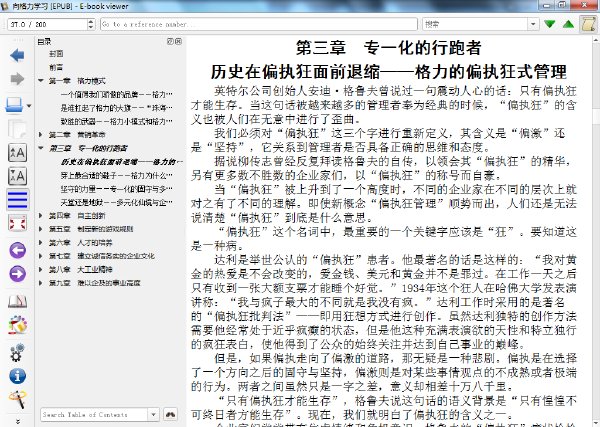Image resolution: width=600 pixels, height=427 pixels.
Task: Click the dictionary lookup magnifier icon
Action: coord(17,399)
